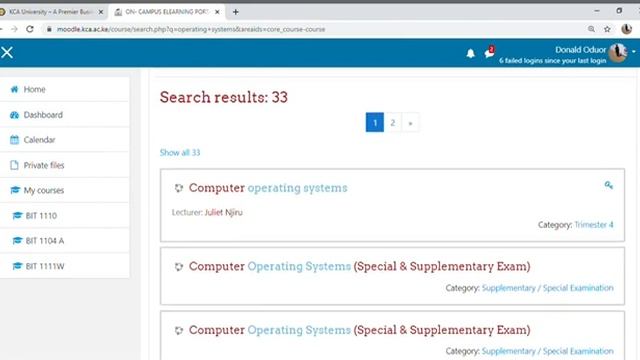The image size is (640, 360).
Task: Select the ON-CAMPUS ELEARNING PORTAL tab
Action: click(167, 12)
